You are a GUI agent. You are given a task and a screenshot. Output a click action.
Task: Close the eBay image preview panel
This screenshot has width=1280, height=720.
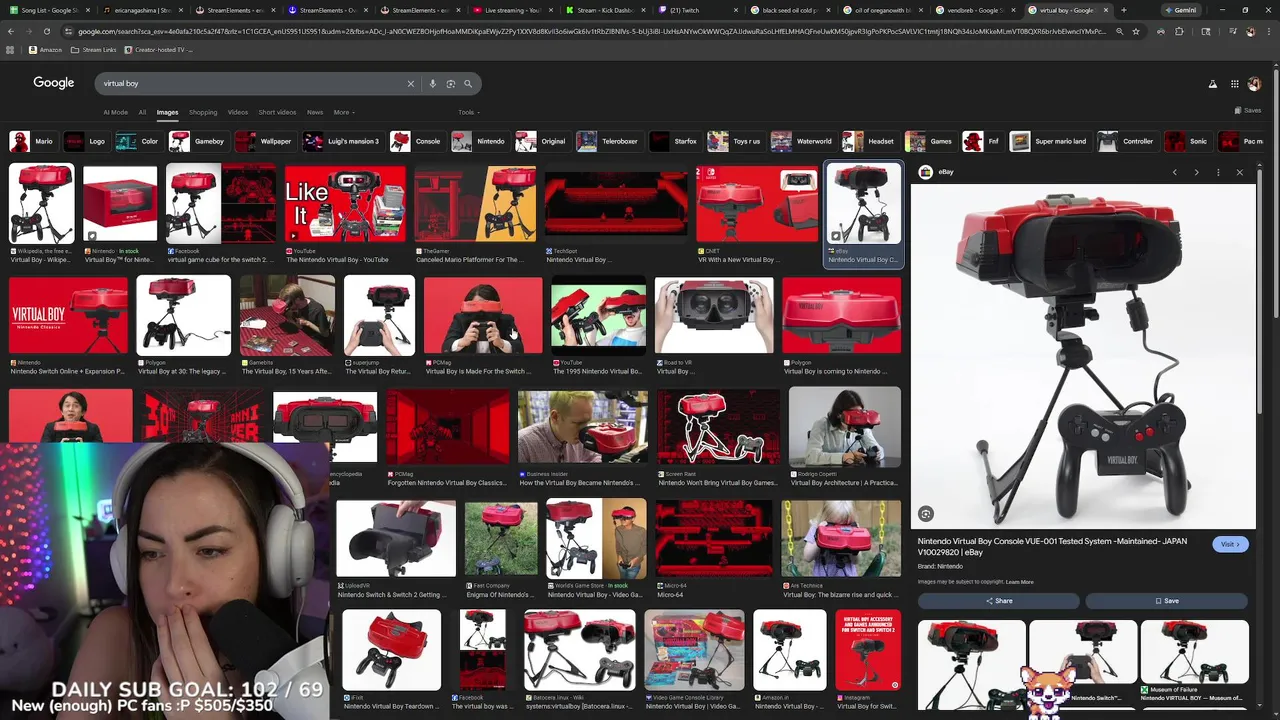[x=1240, y=172]
